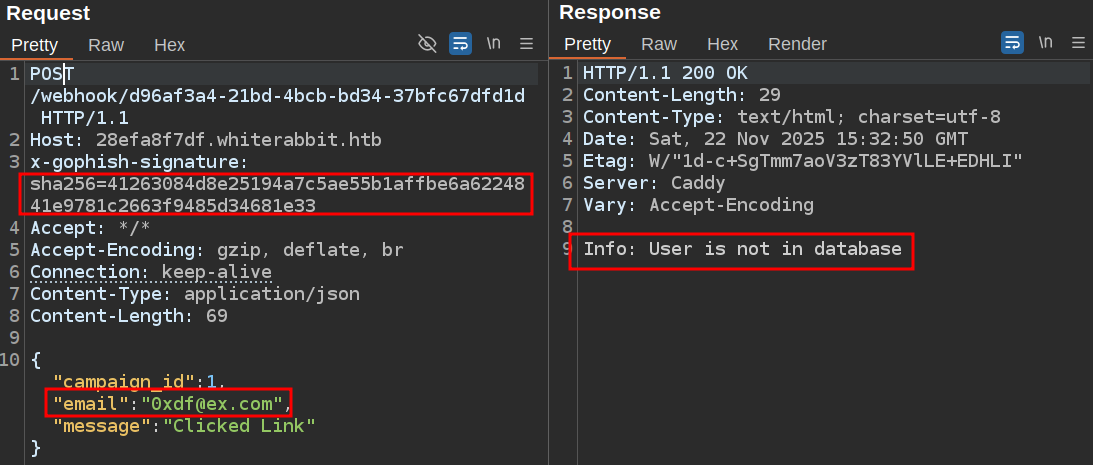
Task: Toggle the \n newline display in Response panel
Action: click(1046, 43)
